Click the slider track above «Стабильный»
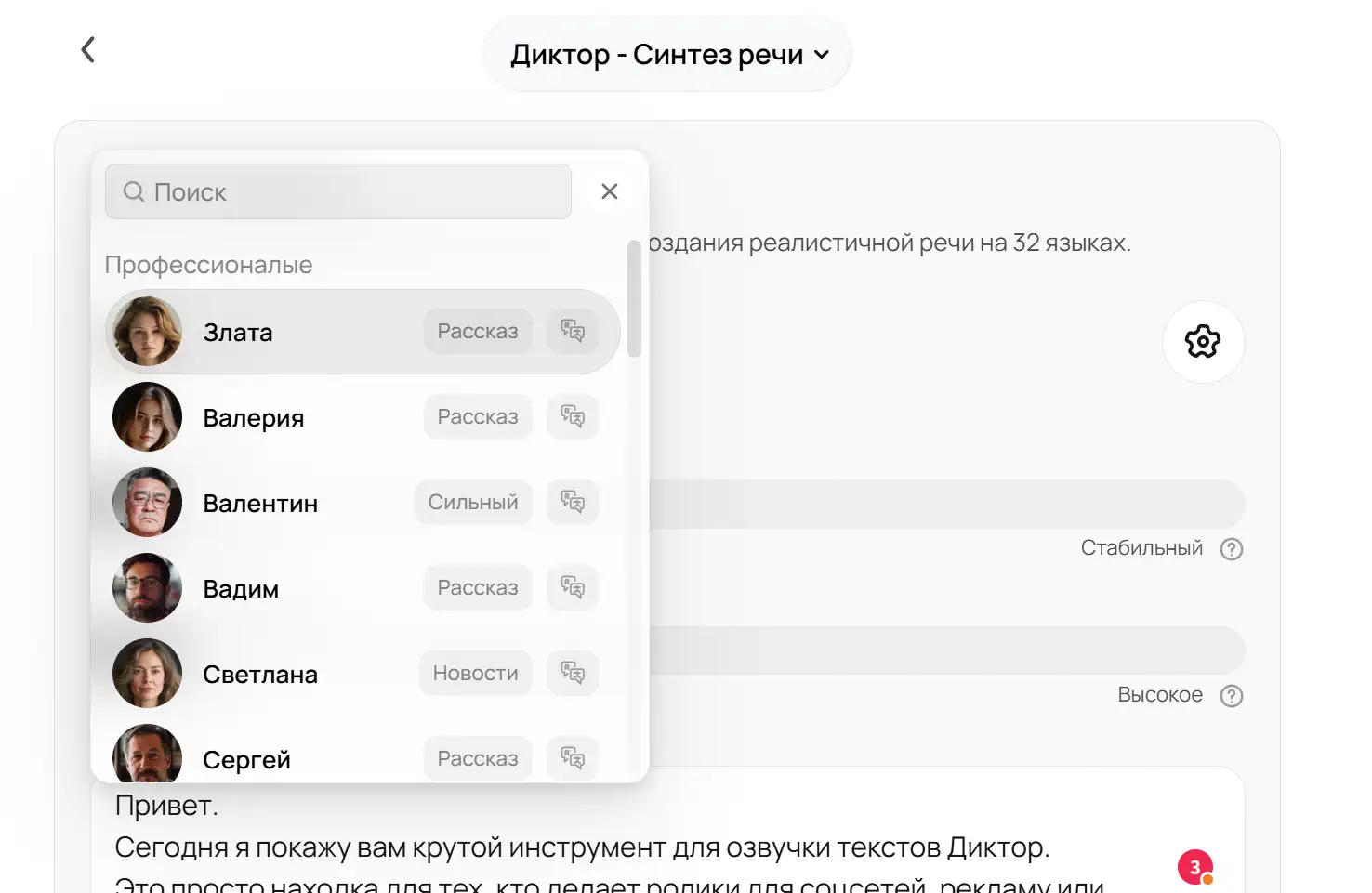Screen dimensions: 1372x893 [946, 505]
